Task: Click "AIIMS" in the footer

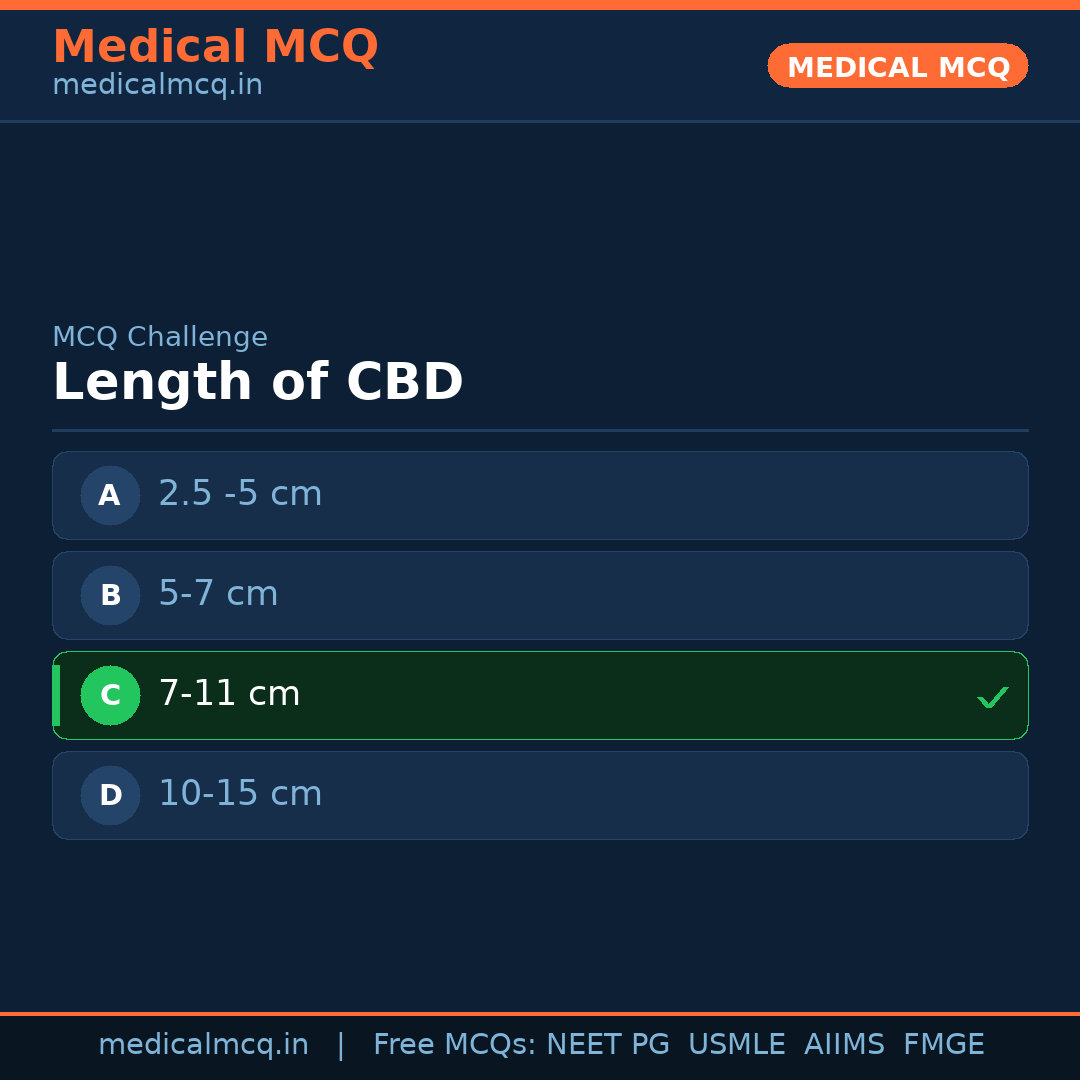Action: point(843,1045)
